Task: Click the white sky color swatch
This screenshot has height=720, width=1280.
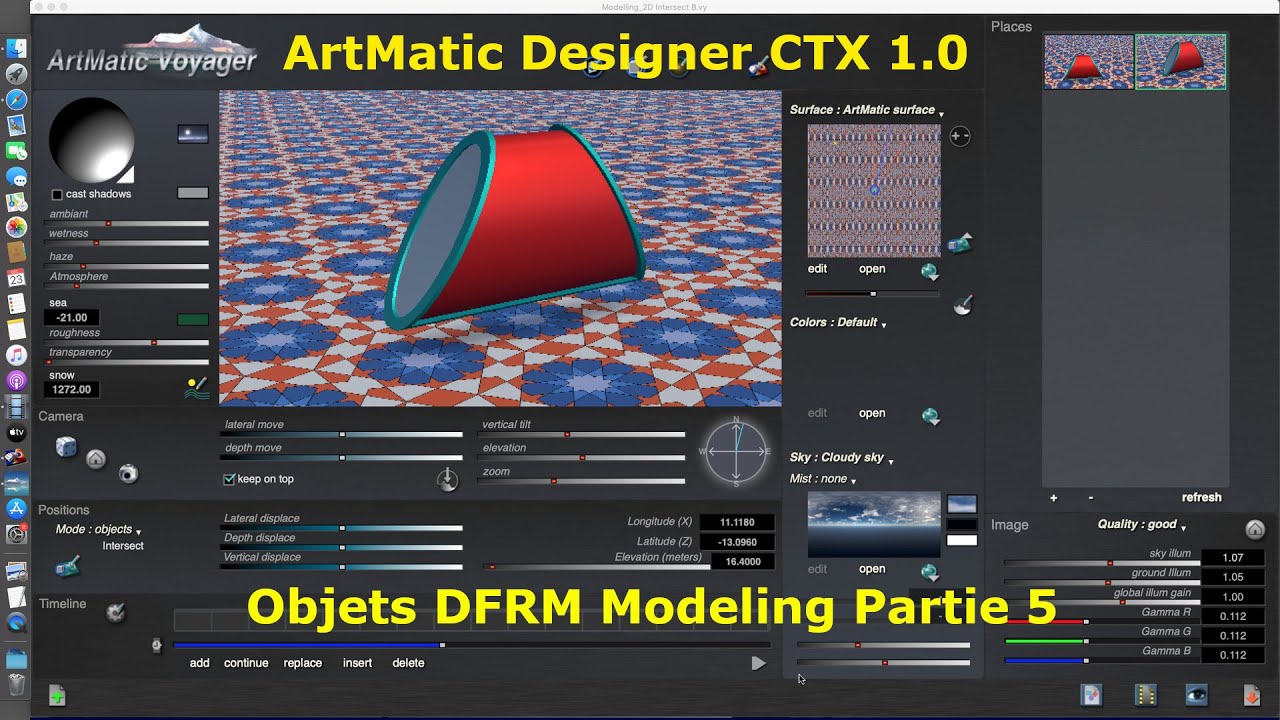Action: pos(962,541)
